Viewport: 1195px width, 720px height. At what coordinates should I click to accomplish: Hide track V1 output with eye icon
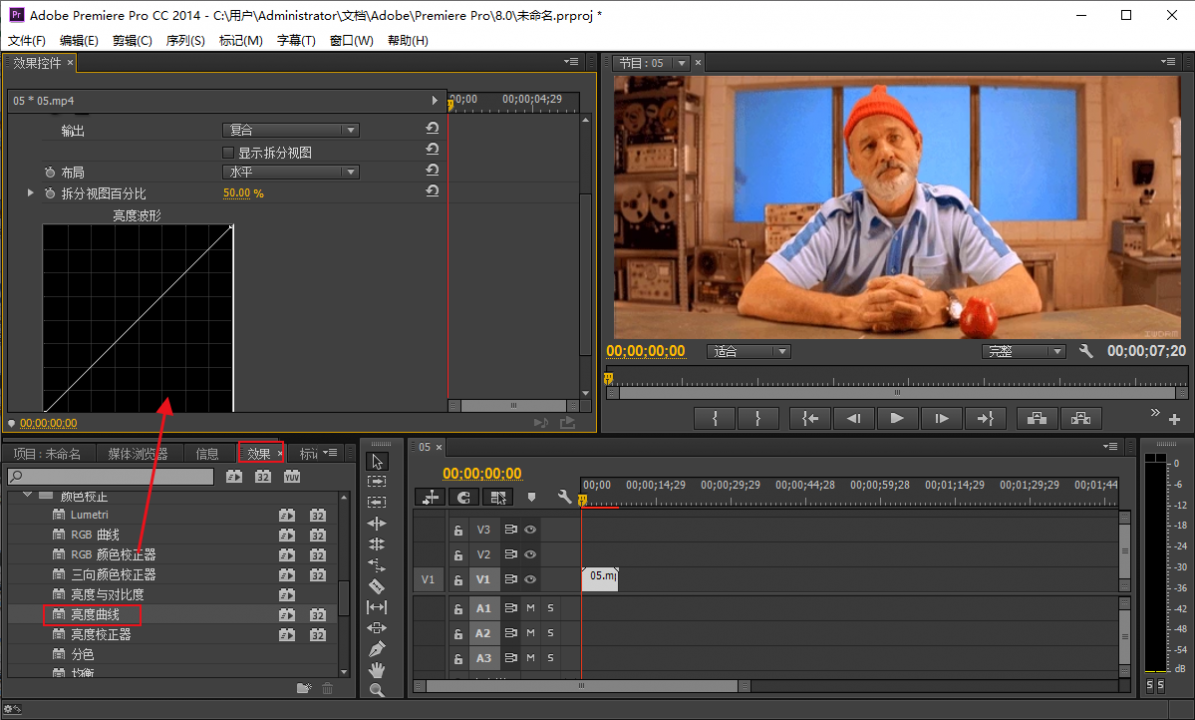click(530, 579)
